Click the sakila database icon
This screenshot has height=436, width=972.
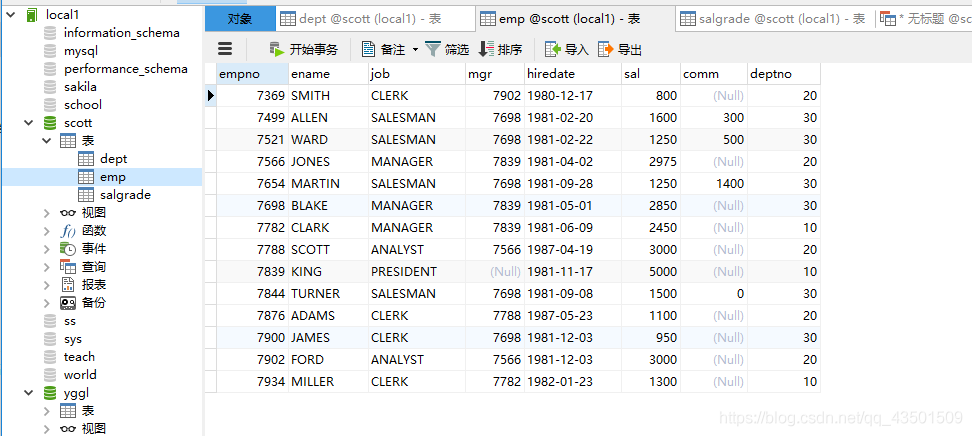tap(50, 87)
